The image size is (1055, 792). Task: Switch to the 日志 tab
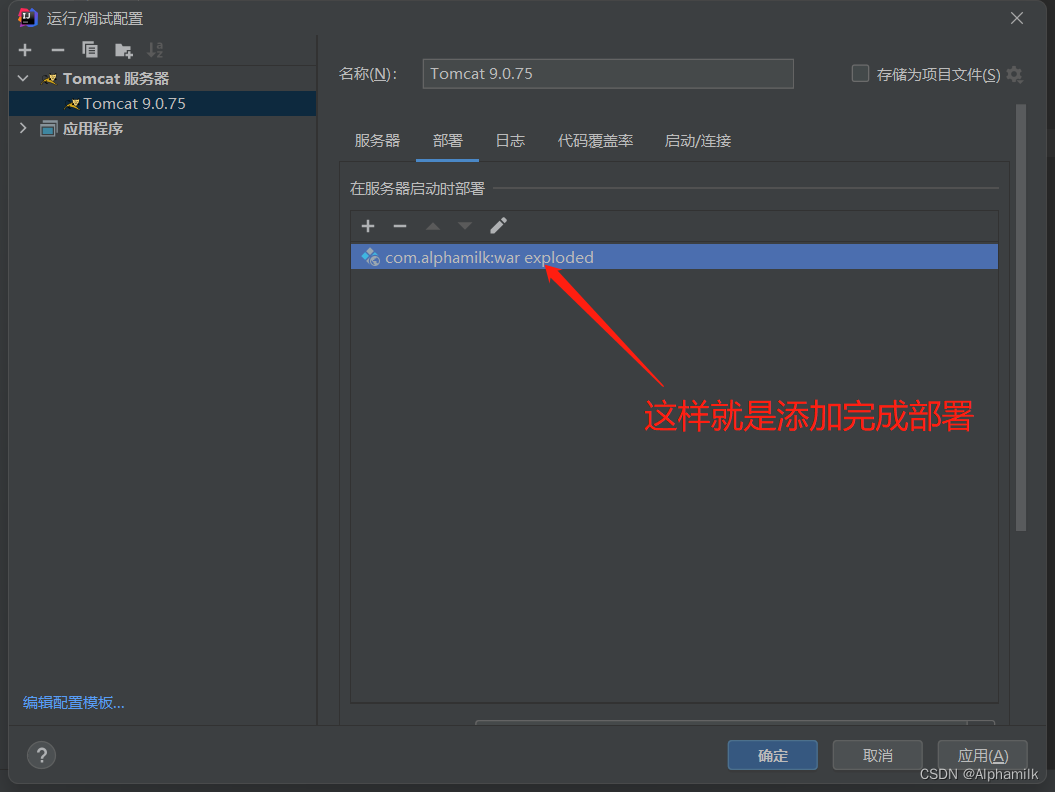[510, 141]
